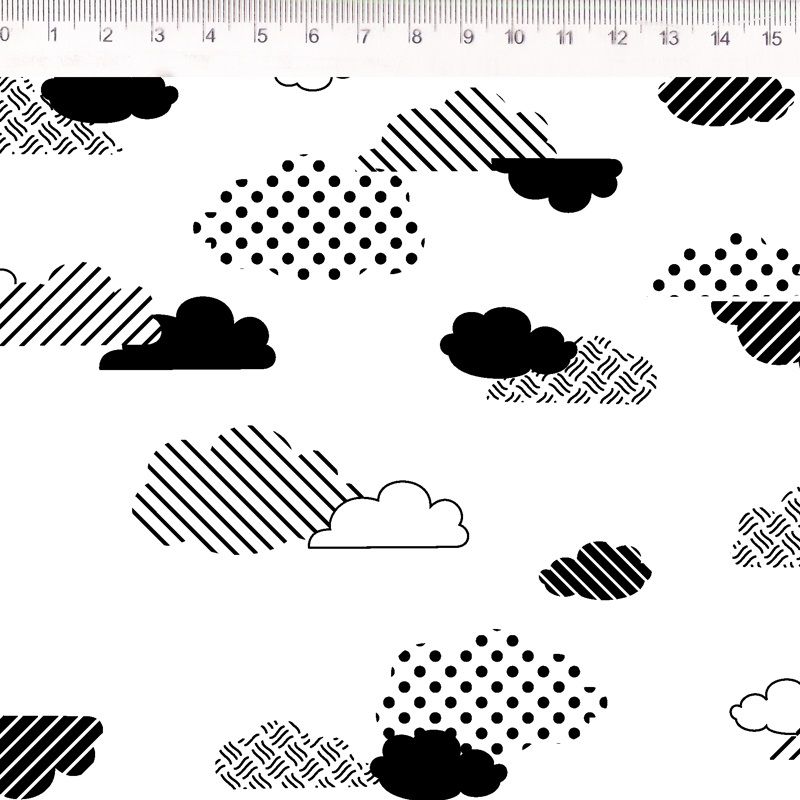Screen dimensions: 800x800
Task: Click the ruler number "8"
Action: 416,37
